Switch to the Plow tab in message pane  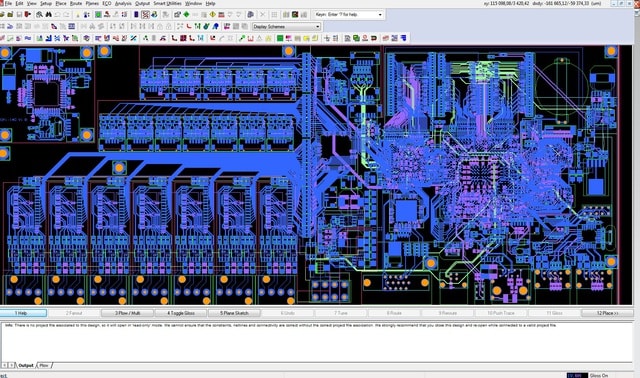tap(44, 365)
